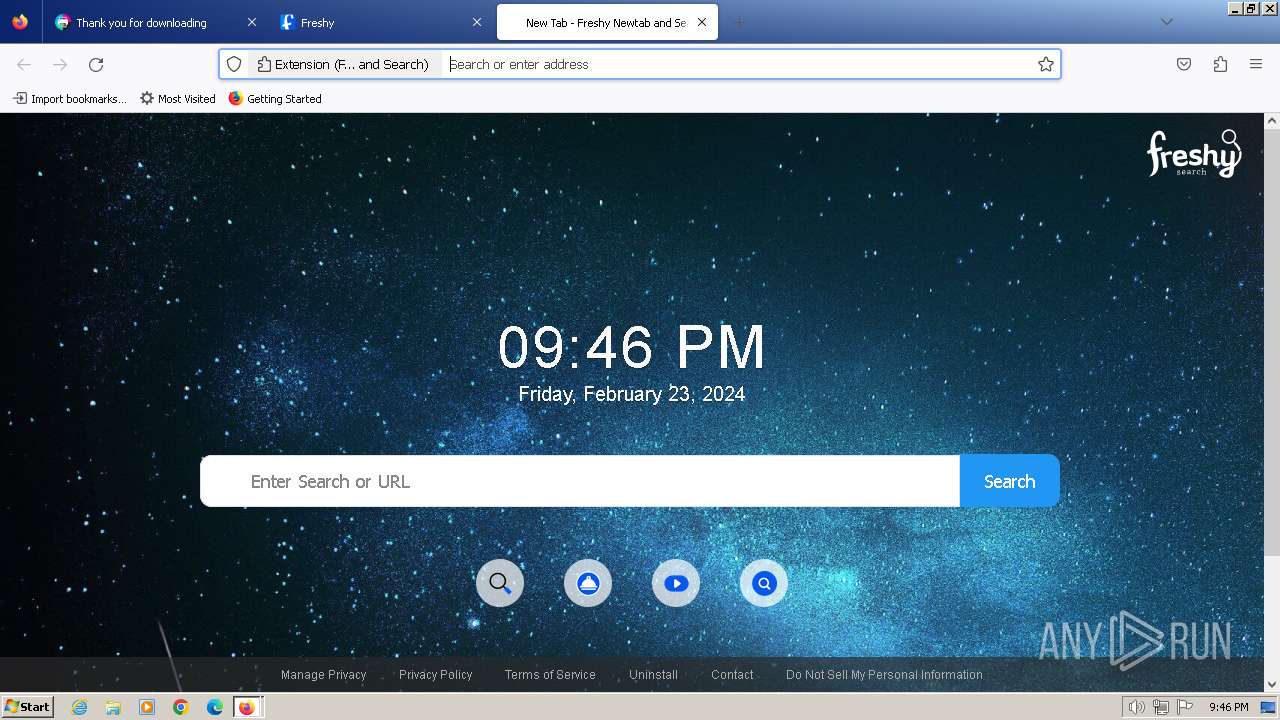Open the Getting Started bookmark

(275, 99)
